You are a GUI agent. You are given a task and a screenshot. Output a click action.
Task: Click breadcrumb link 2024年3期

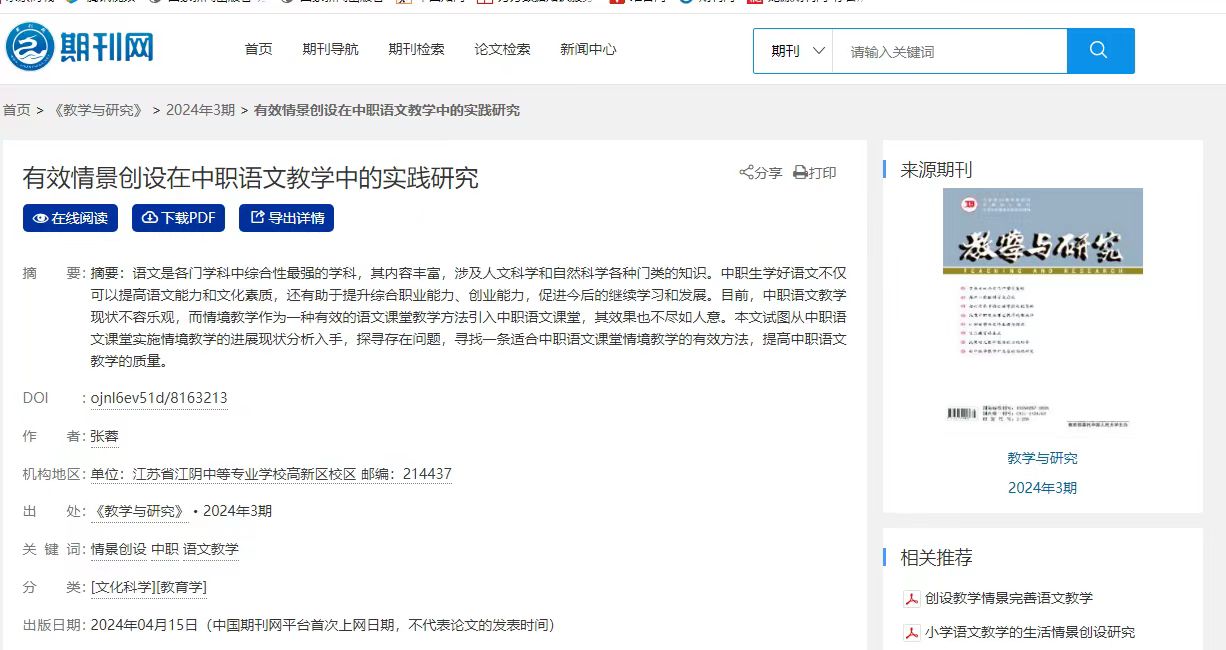[x=200, y=110]
